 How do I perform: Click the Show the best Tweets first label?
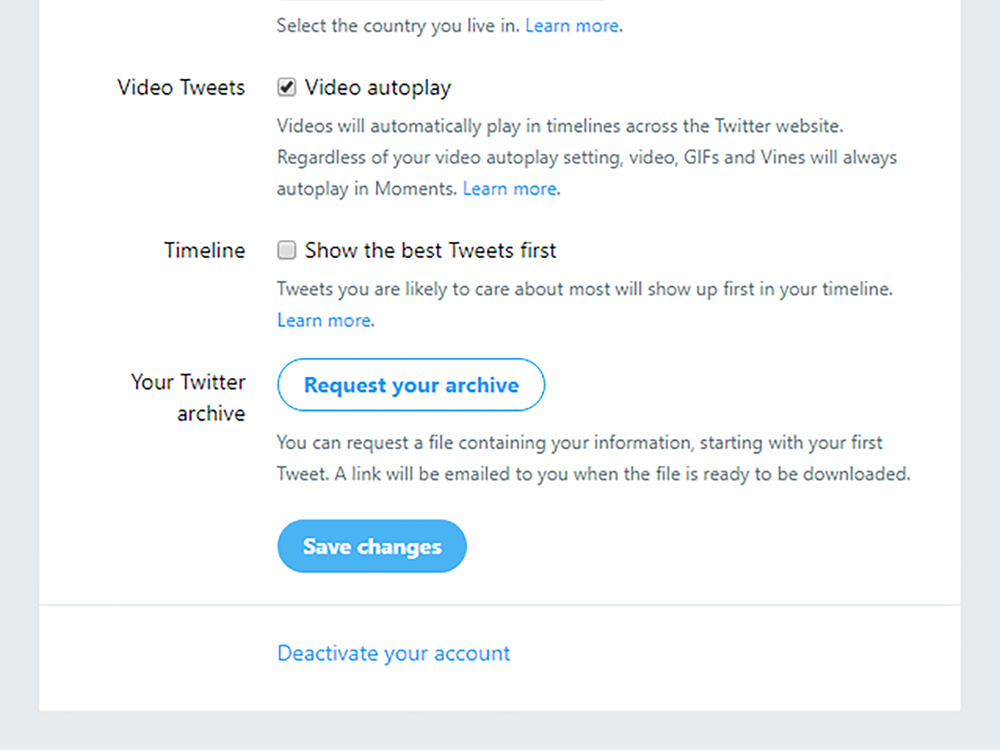click(x=430, y=251)
